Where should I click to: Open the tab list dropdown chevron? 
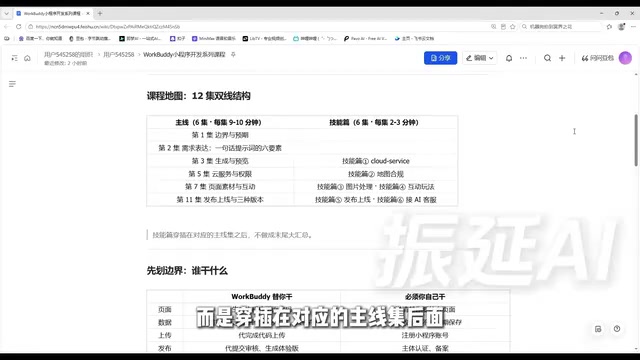pos(6,13)
